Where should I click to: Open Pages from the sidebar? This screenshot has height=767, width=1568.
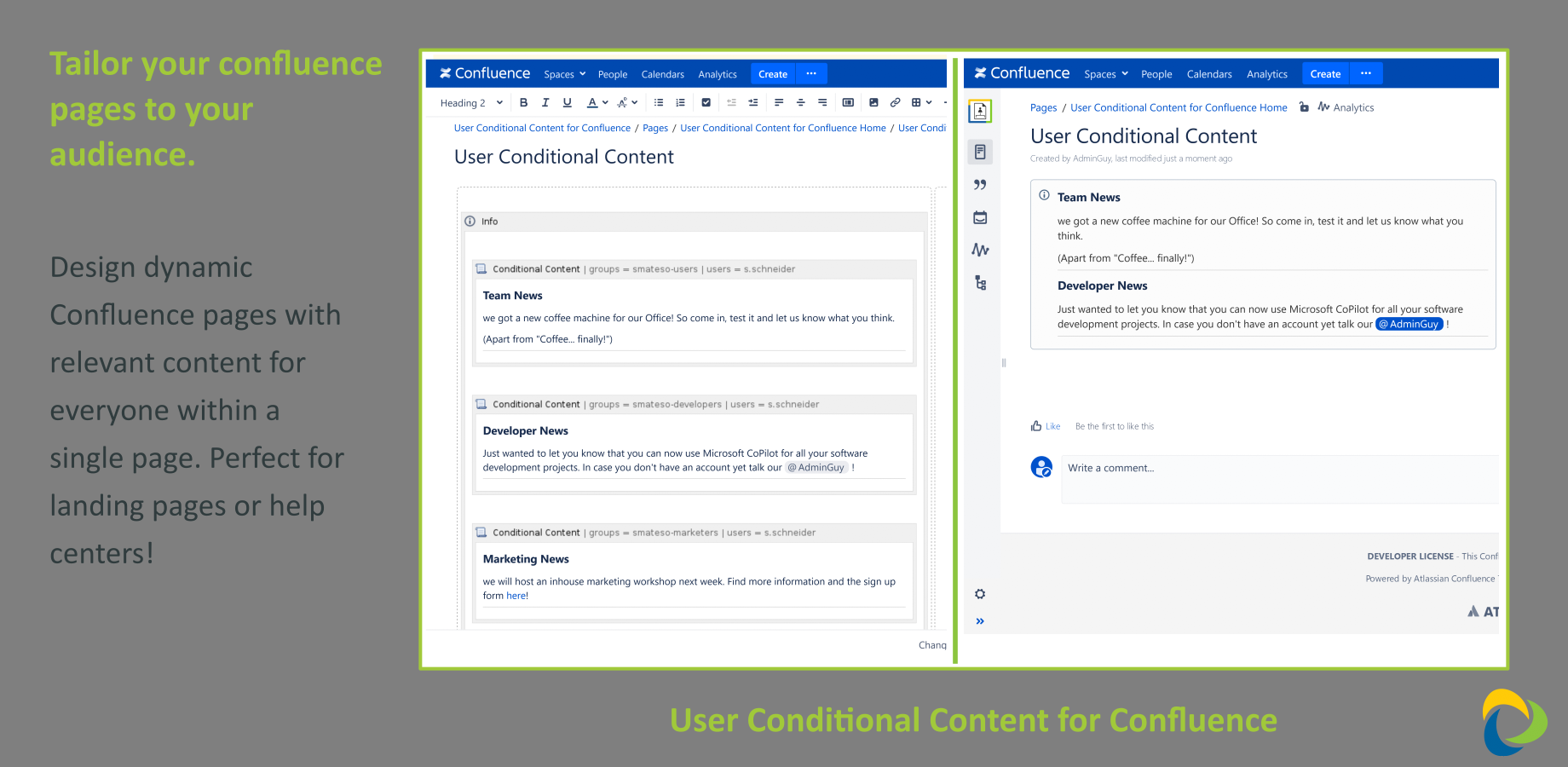980,153
